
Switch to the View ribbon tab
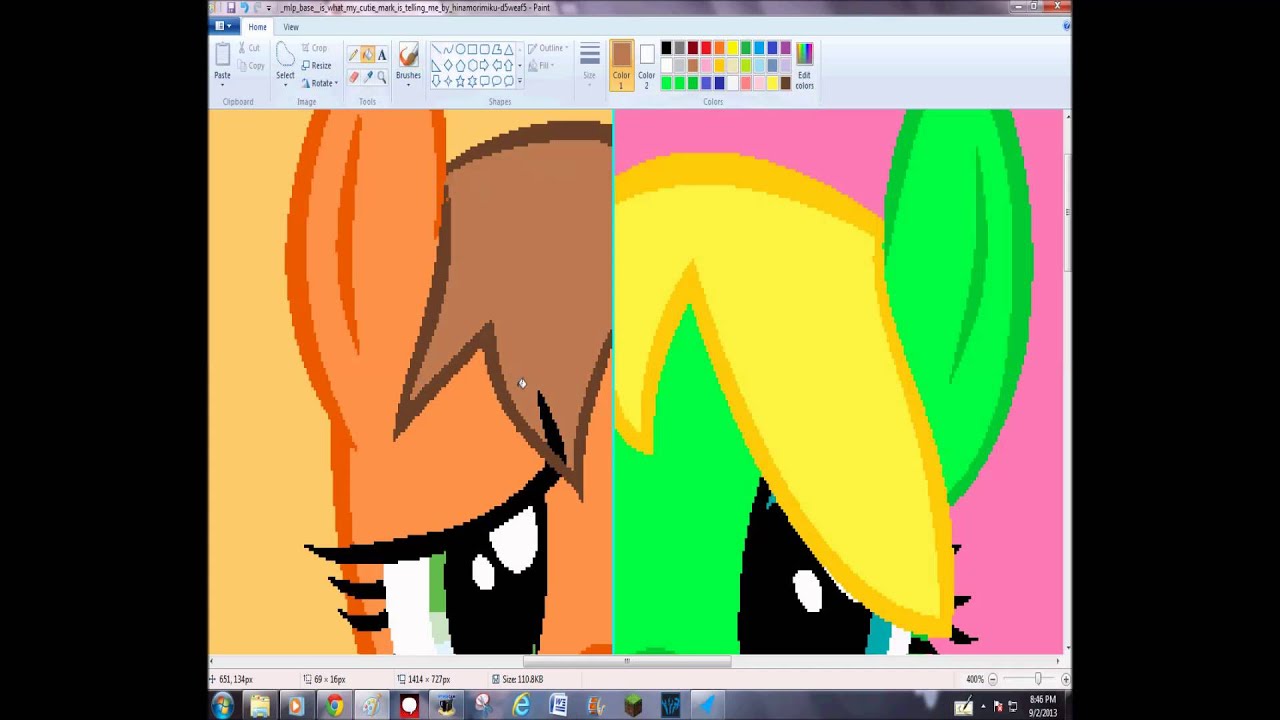(x=291, y=27)
